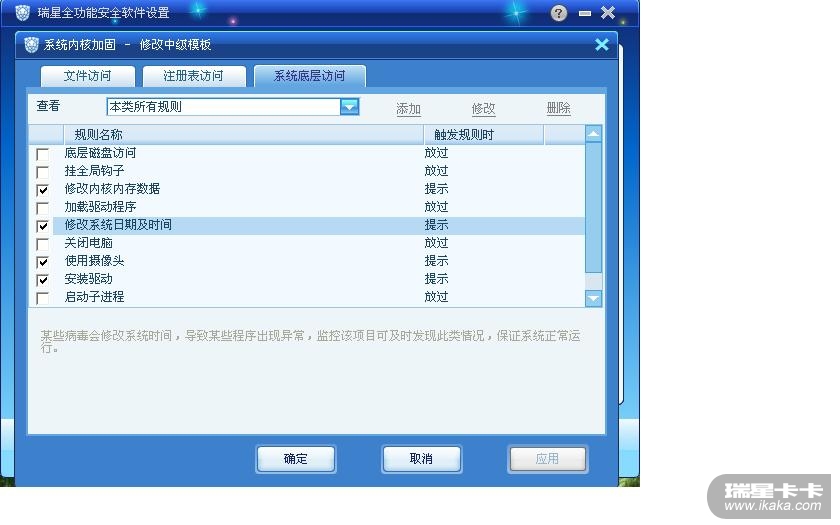The image size is (840, 525).
Task: Switch to the 文件访问 tab
Action: coord(88,76)
